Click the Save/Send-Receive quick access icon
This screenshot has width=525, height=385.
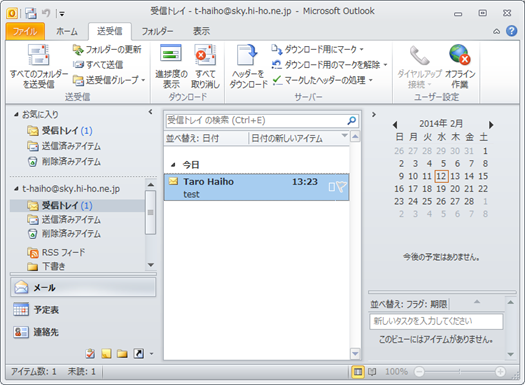31,13
